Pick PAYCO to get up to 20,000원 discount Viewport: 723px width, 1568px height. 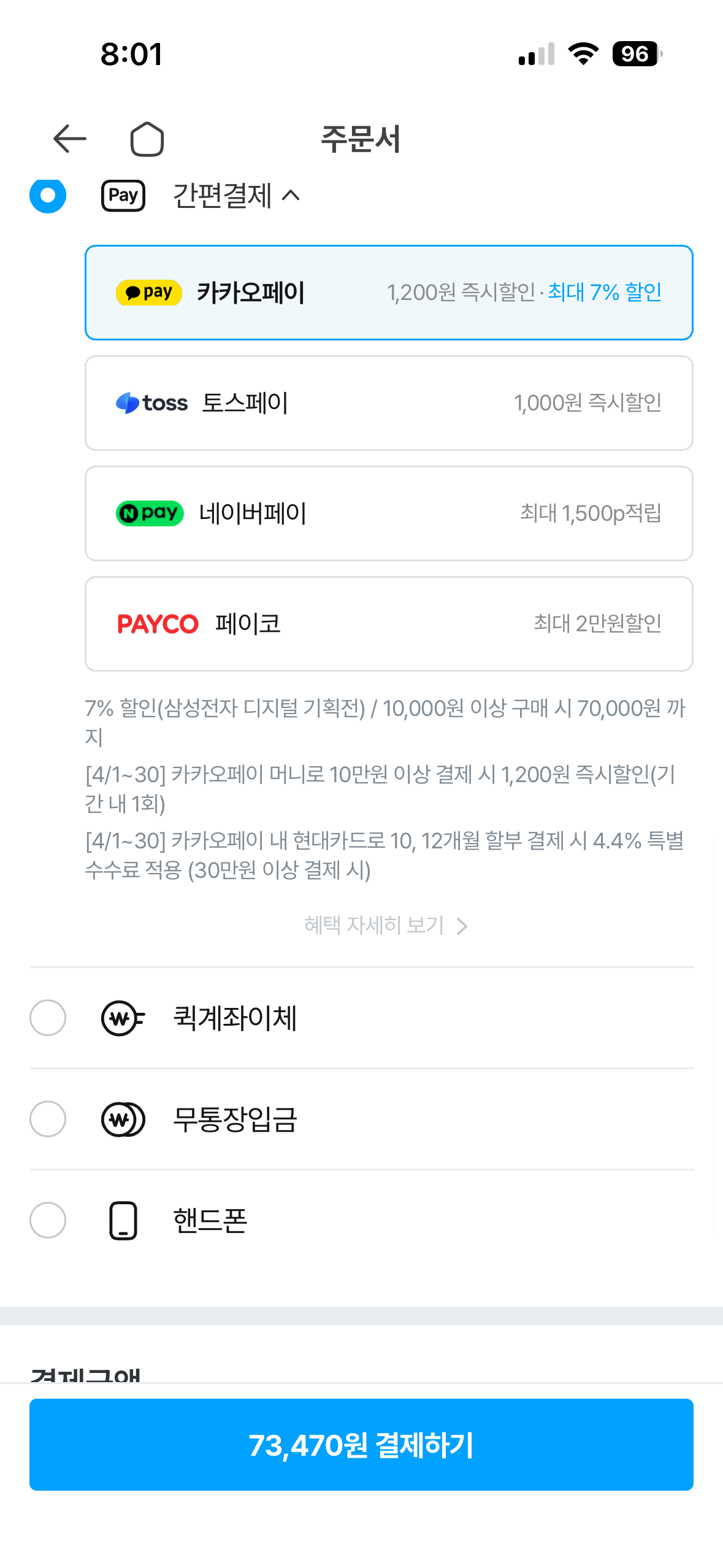(388, 623)
